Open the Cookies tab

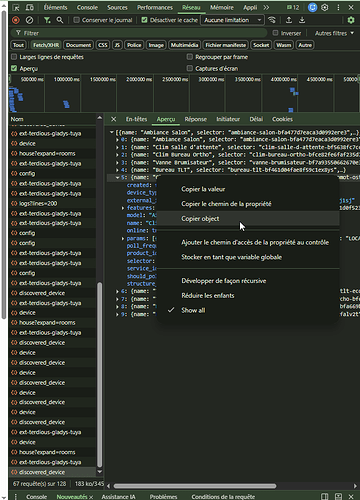(x=282, y=119)
